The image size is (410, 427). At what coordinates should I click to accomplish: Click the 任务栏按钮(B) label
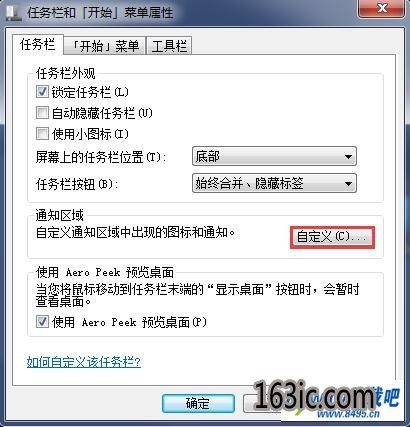tap(77, 184)
